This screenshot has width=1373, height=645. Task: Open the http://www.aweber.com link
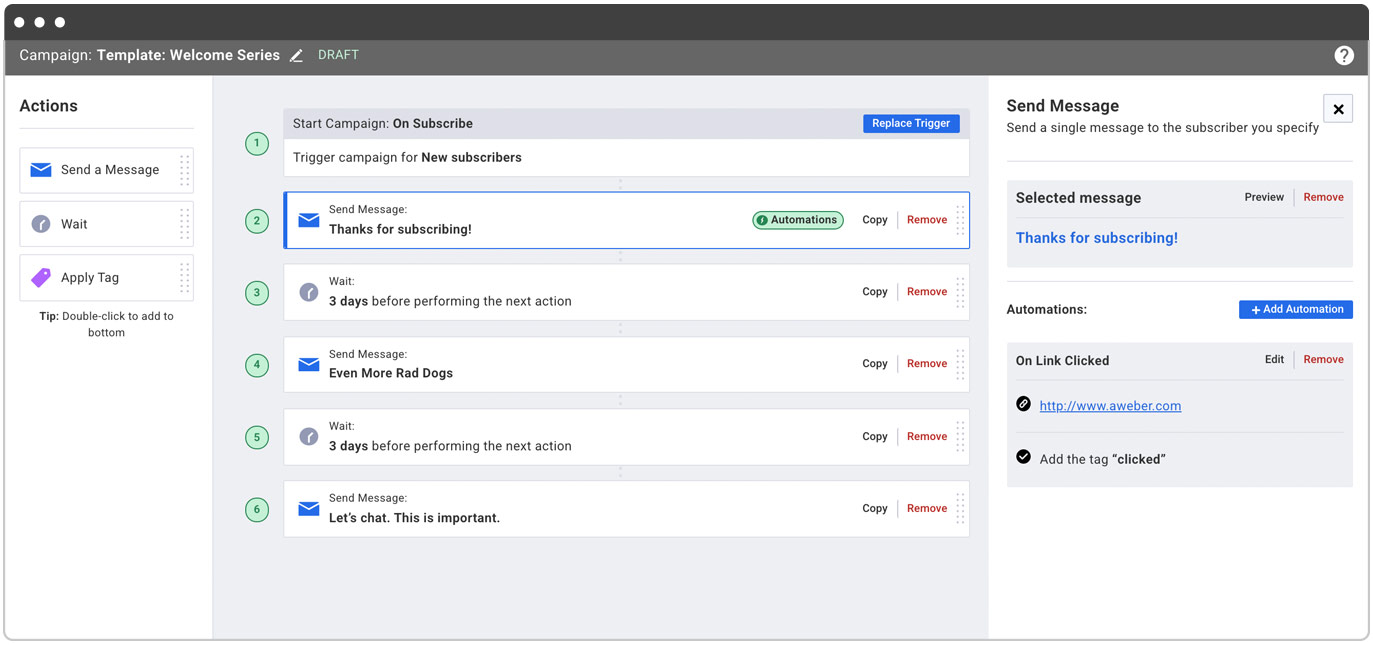pos(1110,405)
